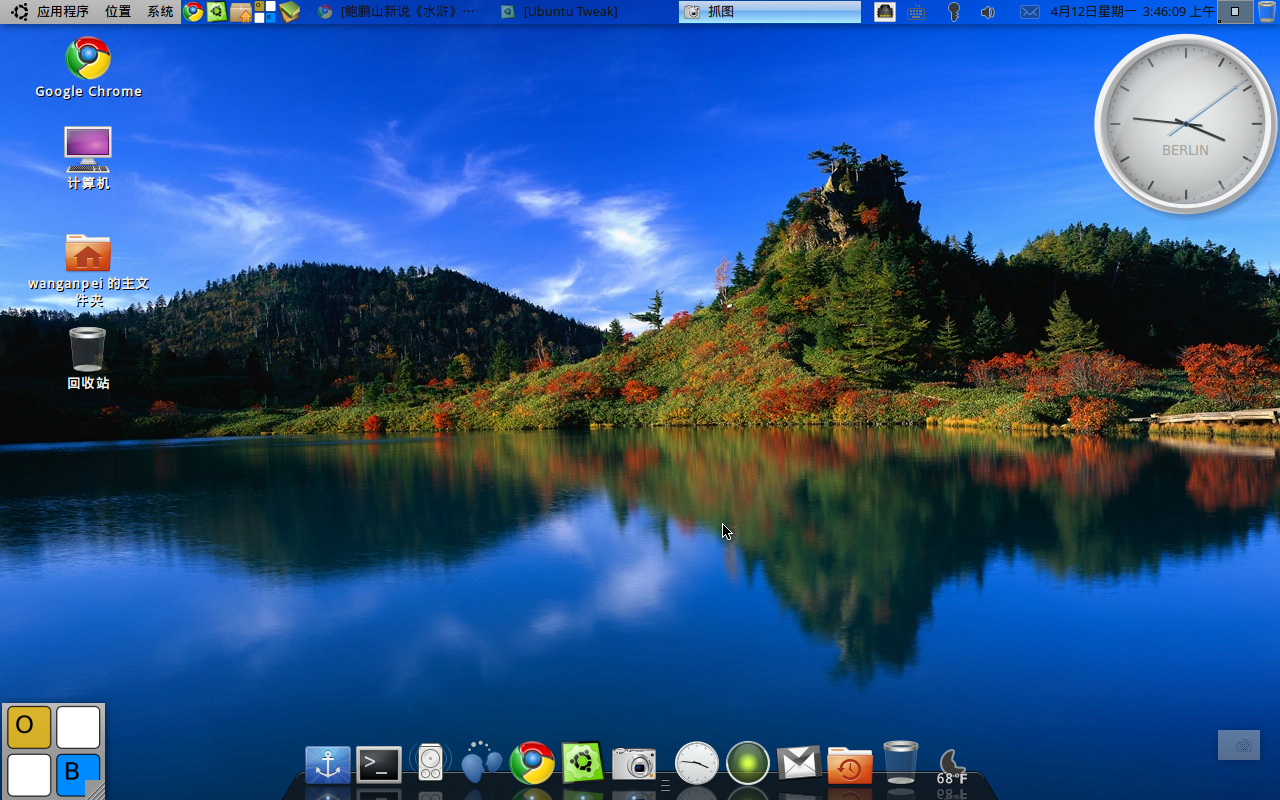Image resolution: width=1280 pixels, height=800 pixels.
Task: Click the Berlin analog clock widget
Action: click(x=1186, y=124)
